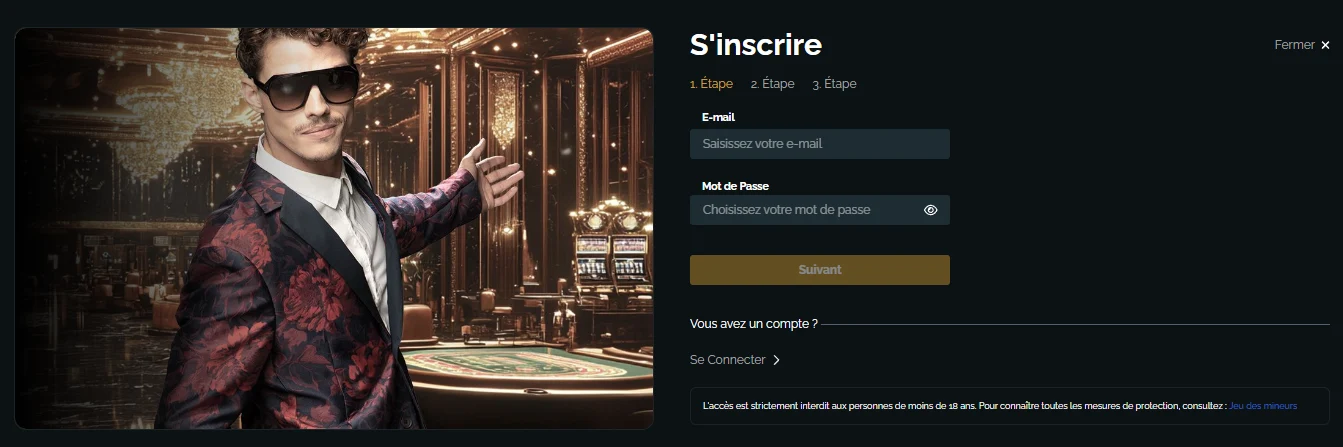Click the E-mail field label
This screenshot has width=1343, height=447.
pos(718,117)
